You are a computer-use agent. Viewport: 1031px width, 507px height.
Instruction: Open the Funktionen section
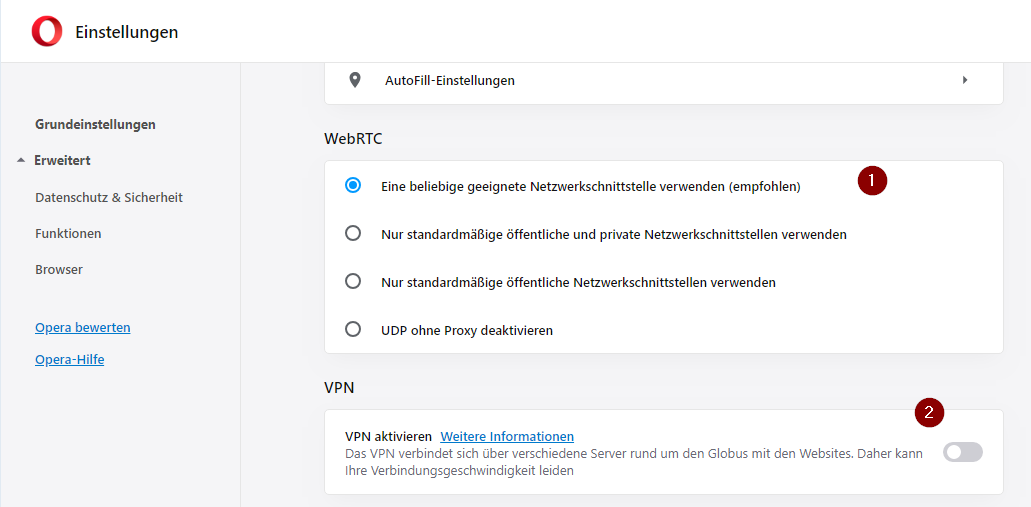click(x=68, y=233)
